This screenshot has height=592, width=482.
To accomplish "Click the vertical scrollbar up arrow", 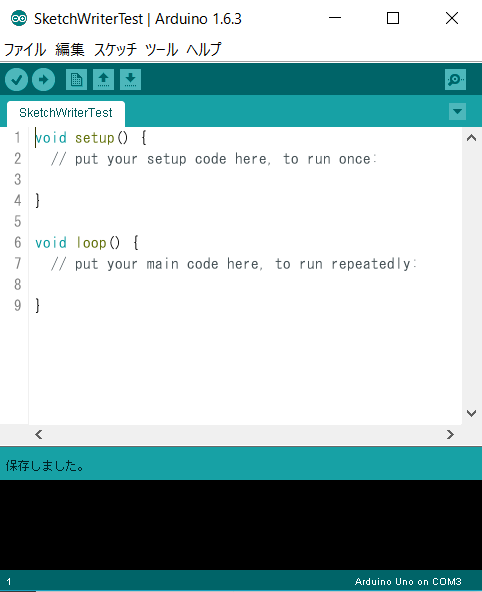I will tap(471, 138).
